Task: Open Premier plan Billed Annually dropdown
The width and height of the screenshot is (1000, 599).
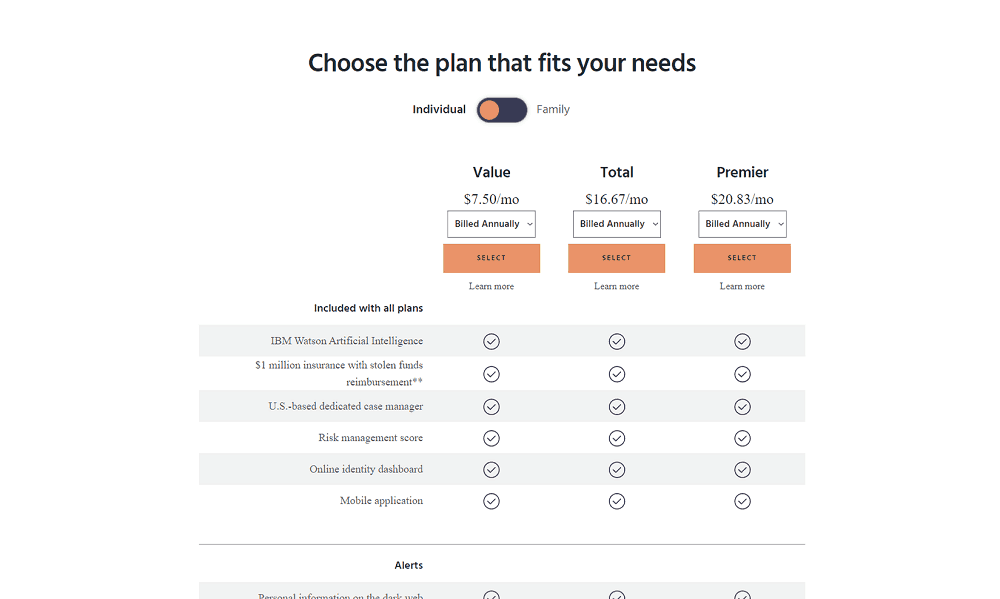Action: [x=742, y=224]
